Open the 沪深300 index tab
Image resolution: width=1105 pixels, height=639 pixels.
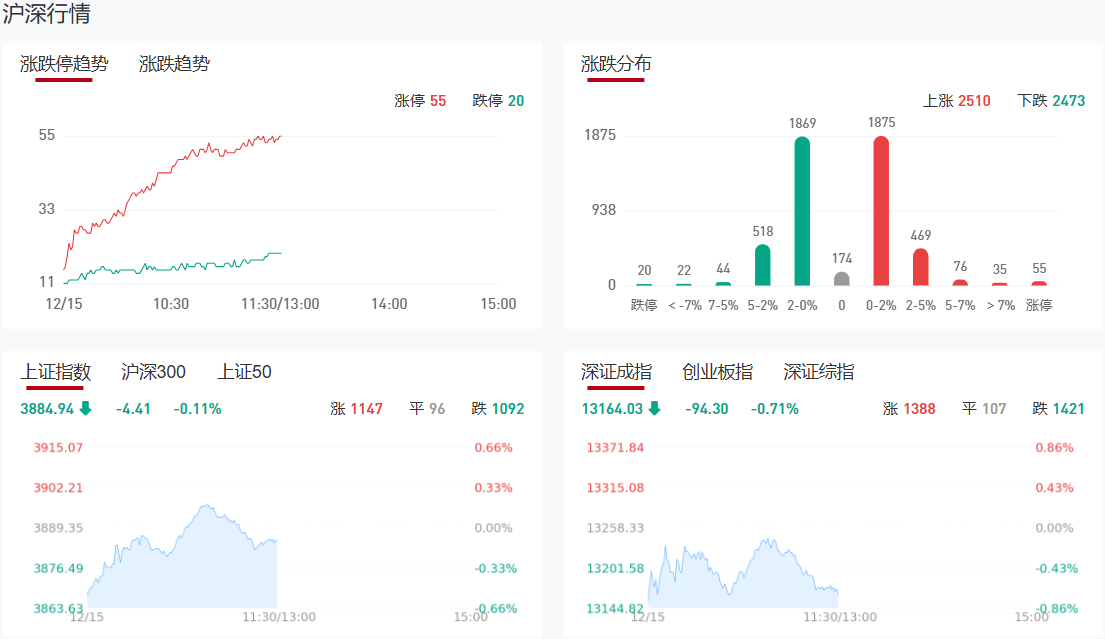(x=153, y=372)
